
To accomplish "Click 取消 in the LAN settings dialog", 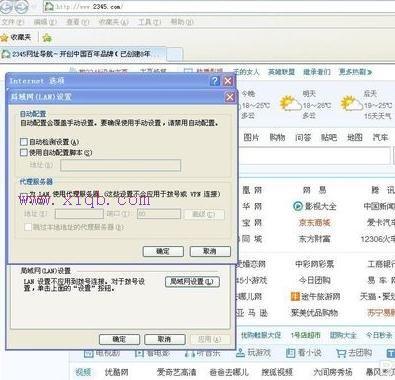I will tap(210, 251).
